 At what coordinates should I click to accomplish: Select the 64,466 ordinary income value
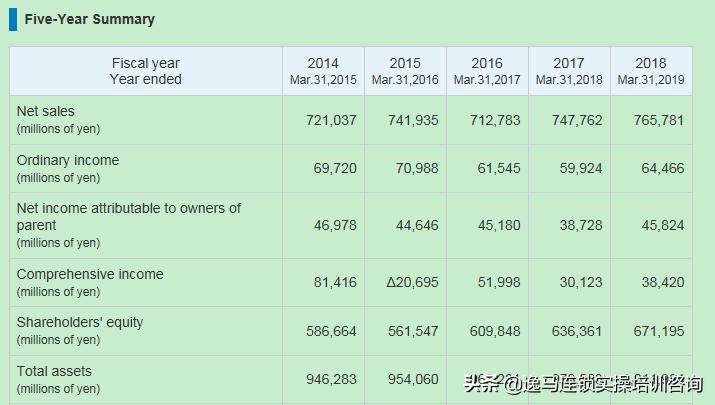[x=663, y=168]
